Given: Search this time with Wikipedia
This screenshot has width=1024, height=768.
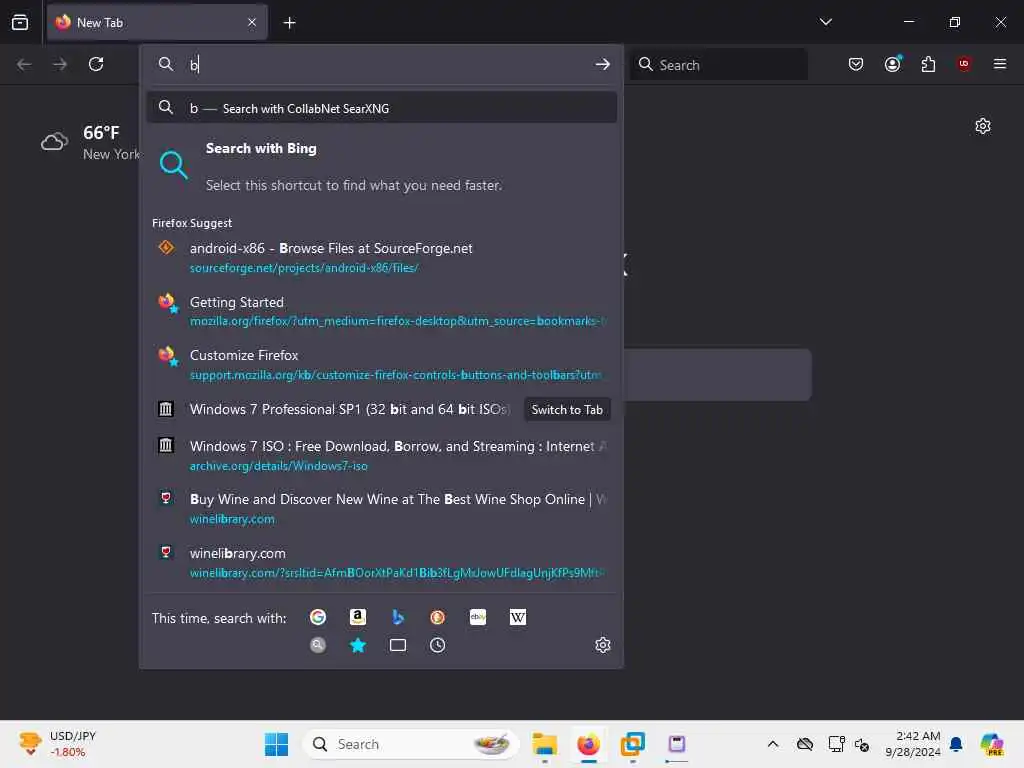Looking at the screenshot, I should click(518, 617).
